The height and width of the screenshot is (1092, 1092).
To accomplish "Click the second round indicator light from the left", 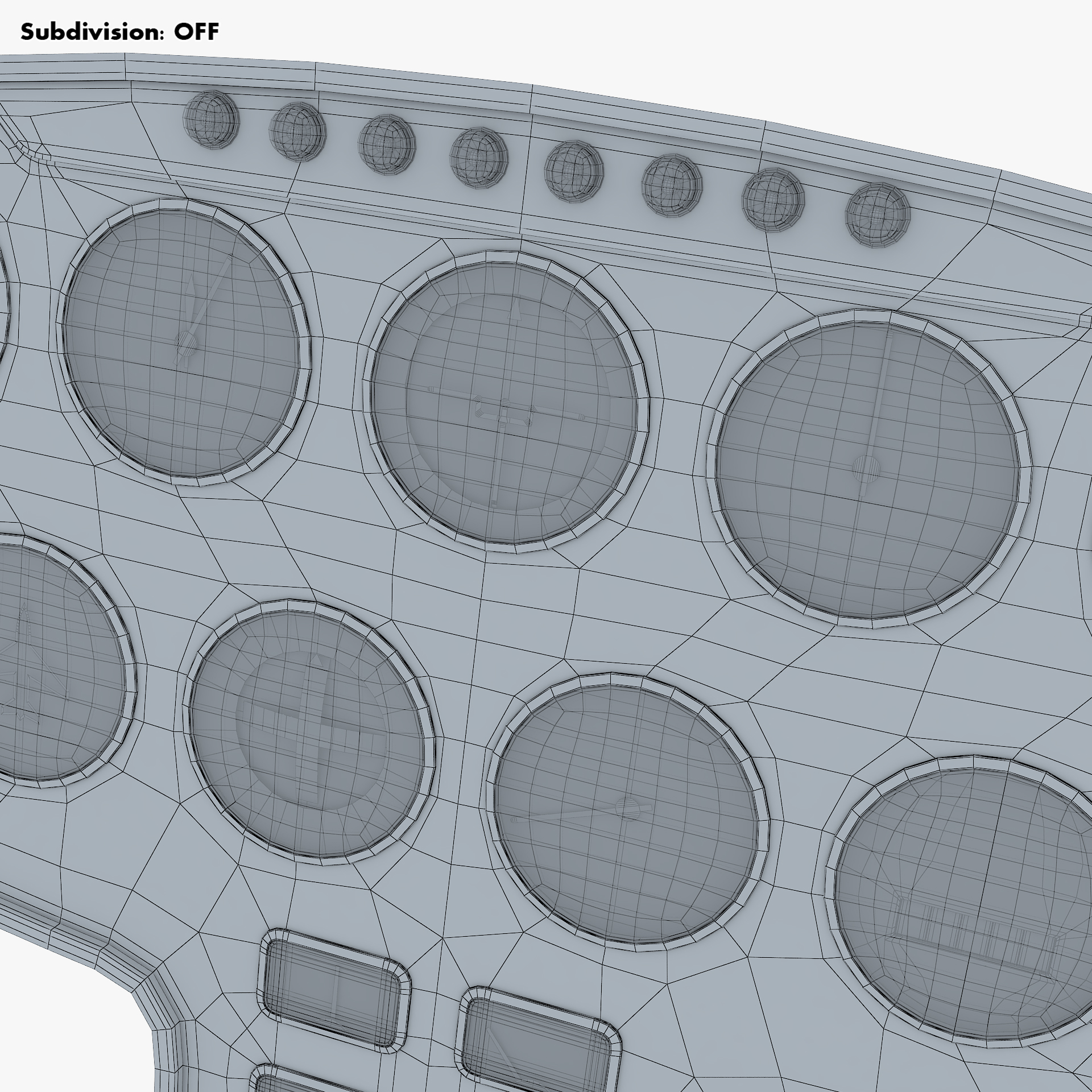I will (297, 132).
